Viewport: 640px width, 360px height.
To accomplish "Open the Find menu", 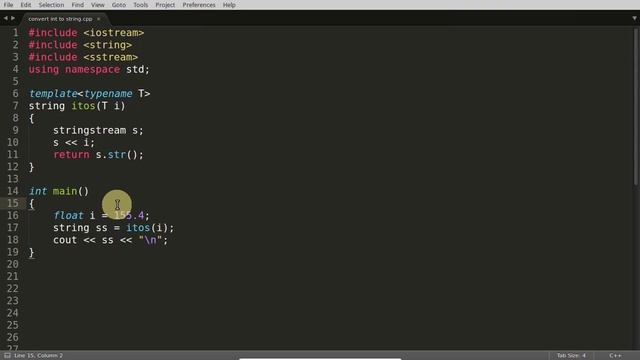I will pos(78,5).
